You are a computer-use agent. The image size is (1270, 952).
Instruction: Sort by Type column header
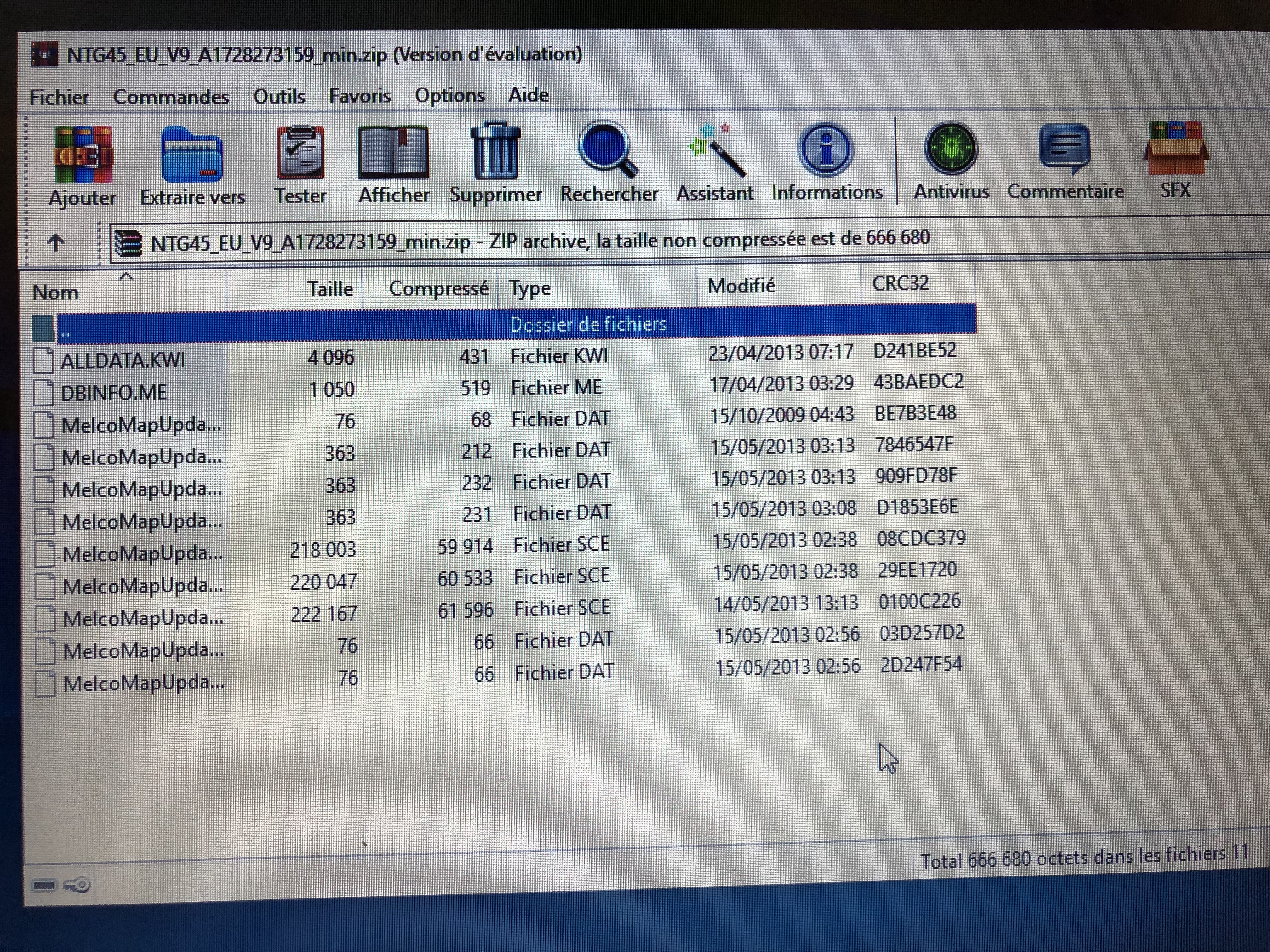(598, 286)
